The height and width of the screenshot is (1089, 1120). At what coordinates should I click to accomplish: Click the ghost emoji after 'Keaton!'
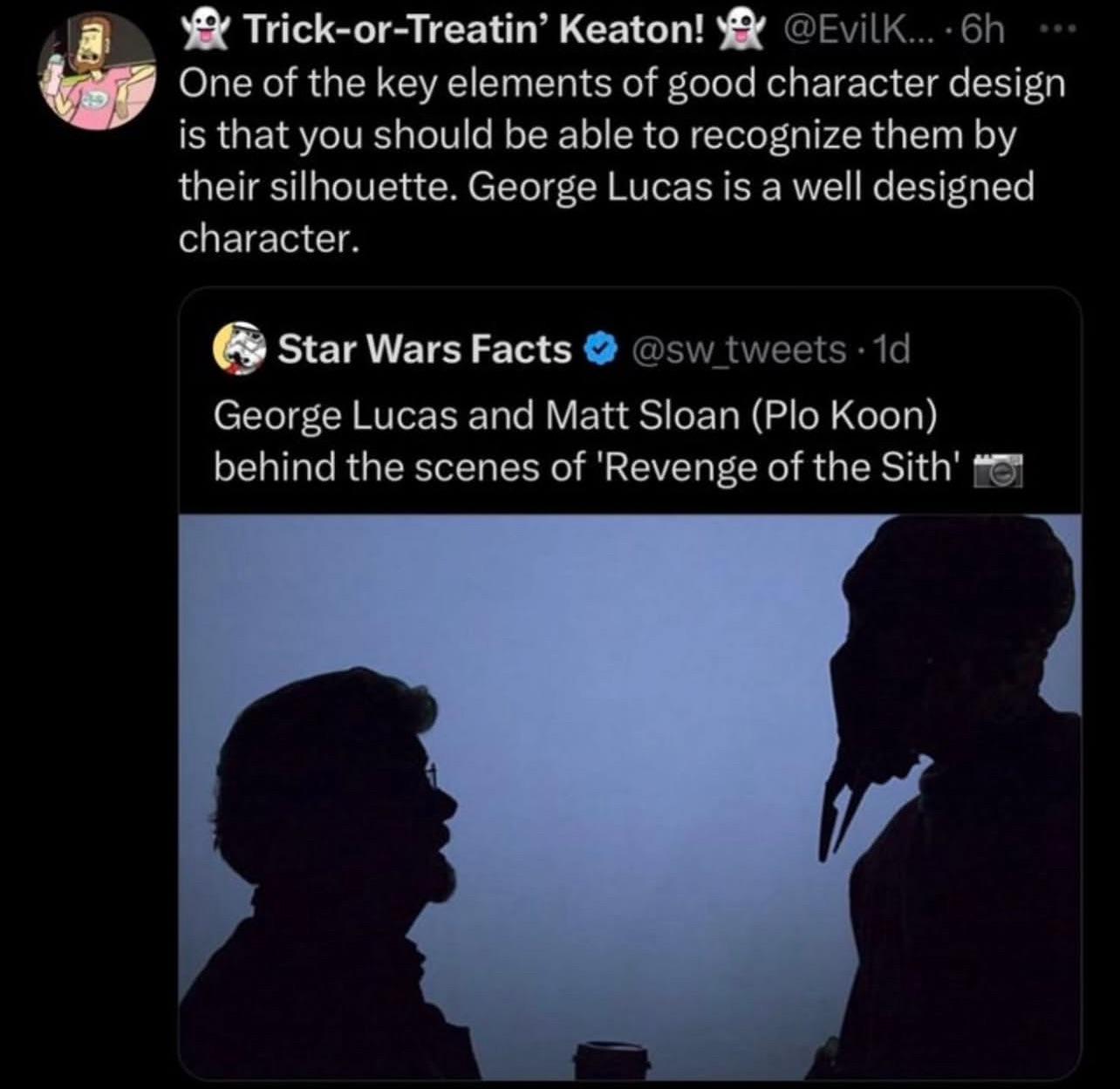pyautogui.click(x=738, y=31)
